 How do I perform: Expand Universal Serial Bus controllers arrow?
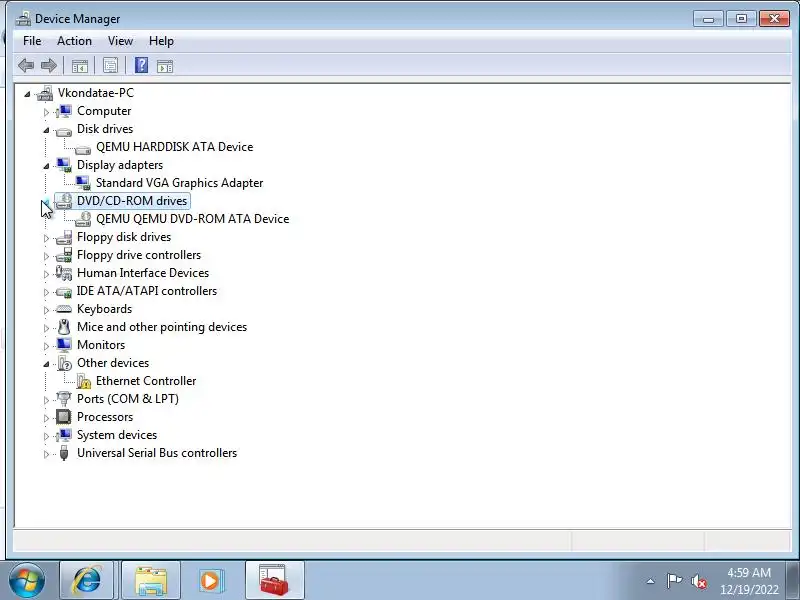click(46, 454)
